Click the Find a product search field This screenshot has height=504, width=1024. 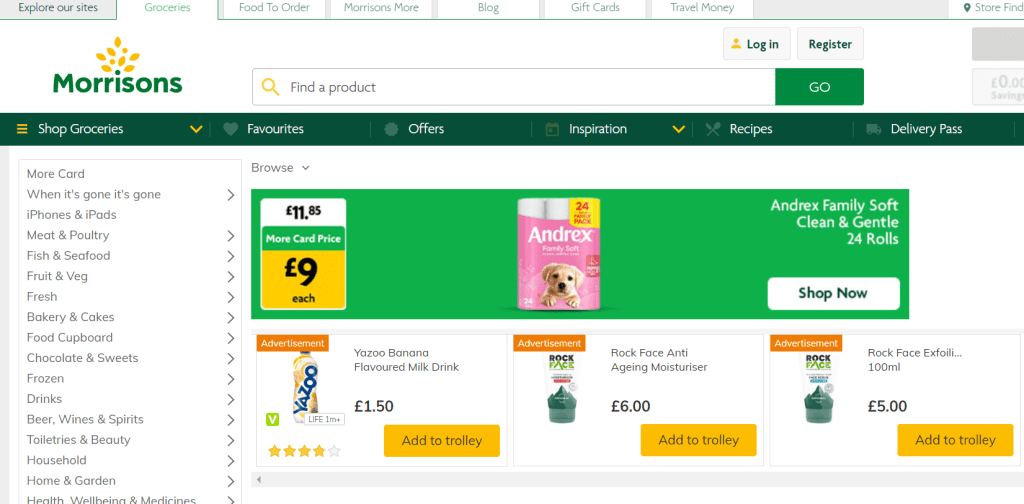pyautogui.click(x=525, y=87)
